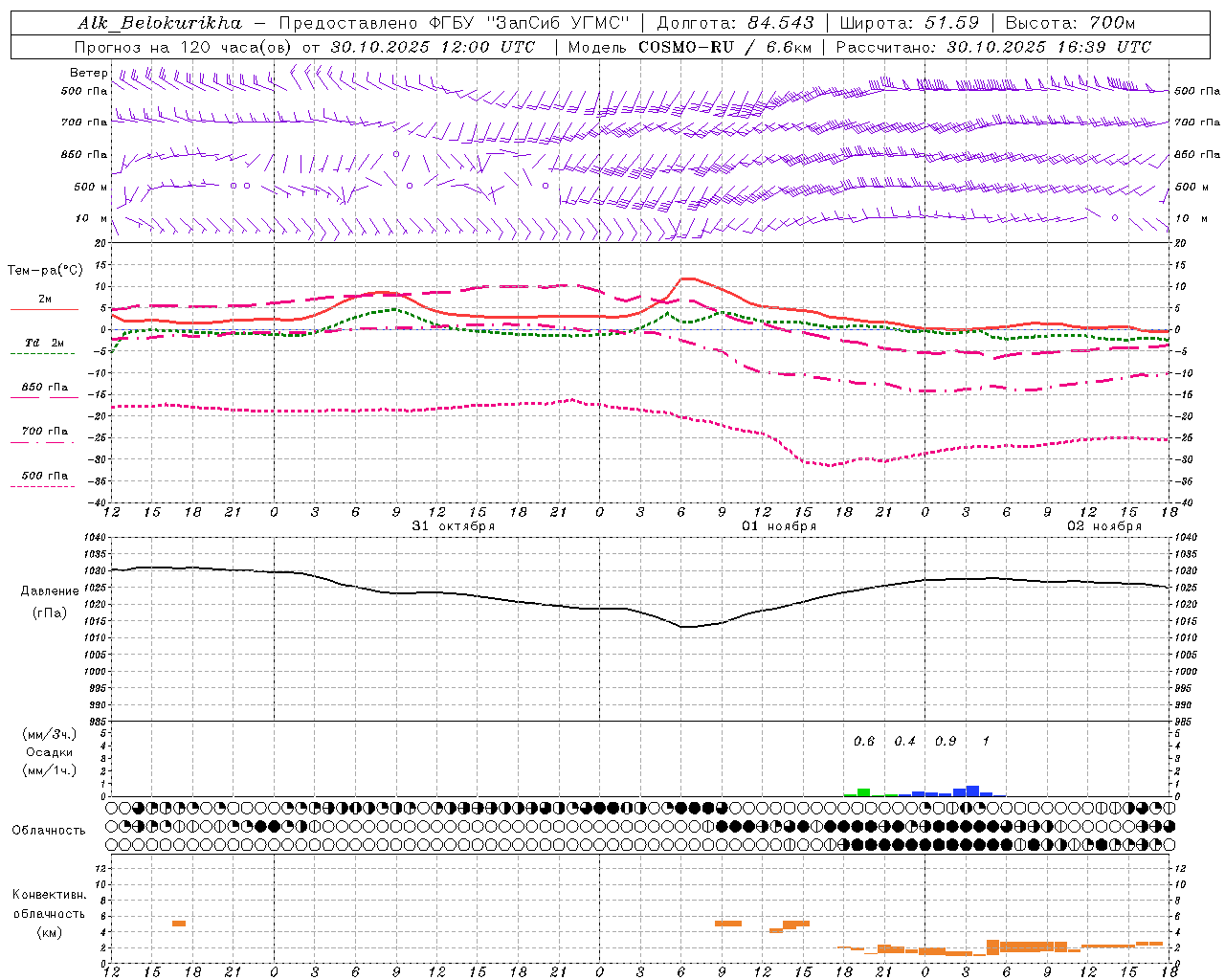Click the Давление panel label
Image resolution: width=1225 pixels, height=980 pixels.
click(x=50, y=591)
